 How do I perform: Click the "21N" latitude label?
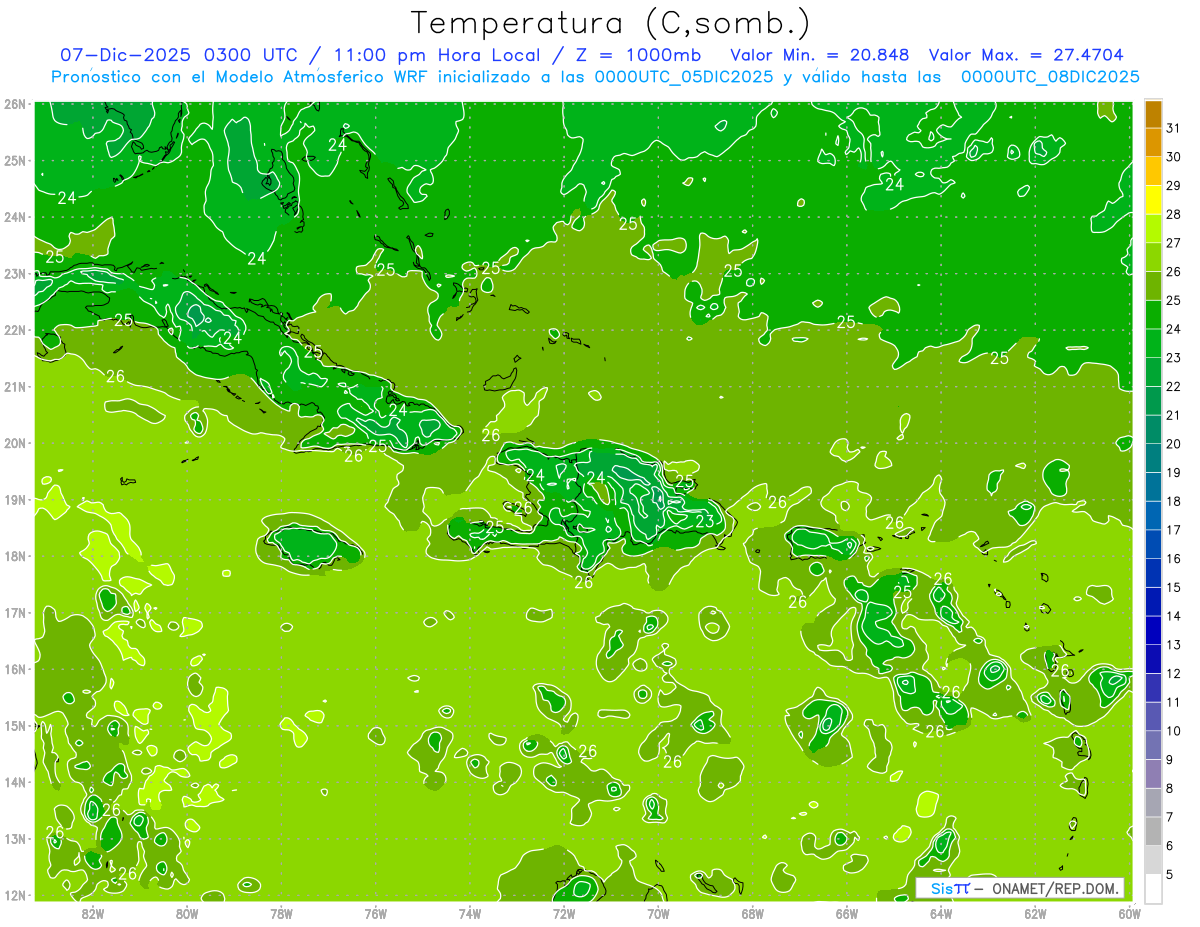[15, 386]
